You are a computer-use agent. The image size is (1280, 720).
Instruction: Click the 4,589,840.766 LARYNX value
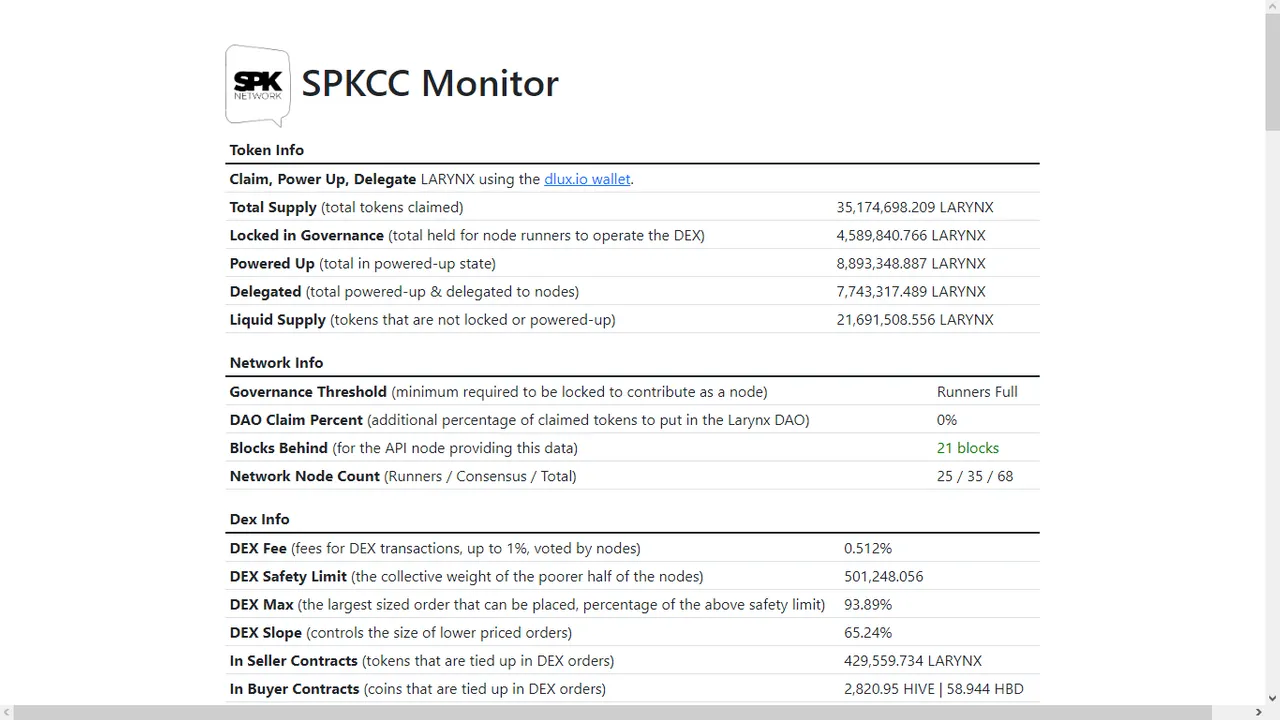pos(911,235)
